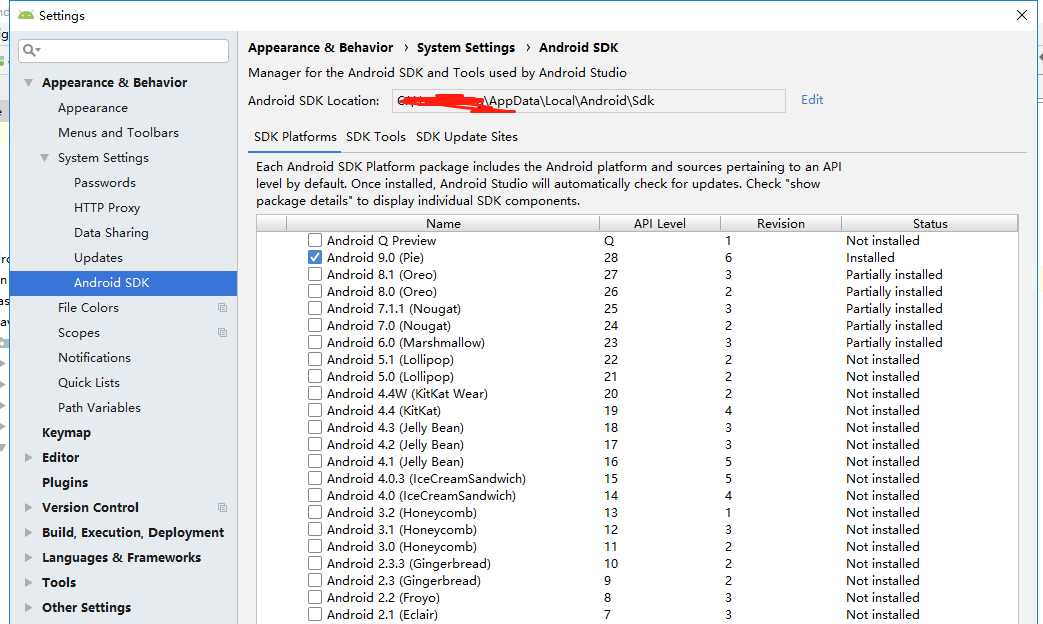
Task: Open the SDK Update Sites tab
Action: pyautogui.click(x=465, y=136)
